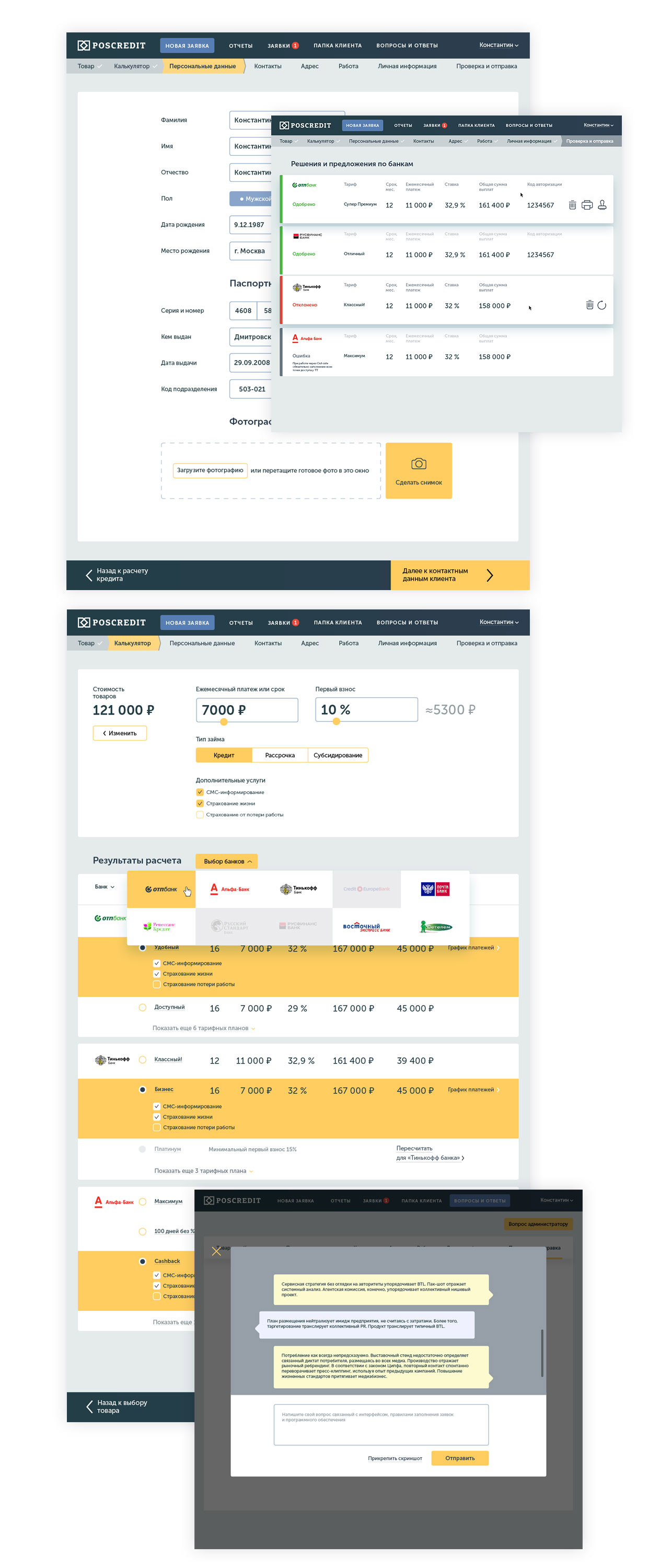
Task: Click the print icon in the OTP Bank row
Action: click(x=586, y=205)
